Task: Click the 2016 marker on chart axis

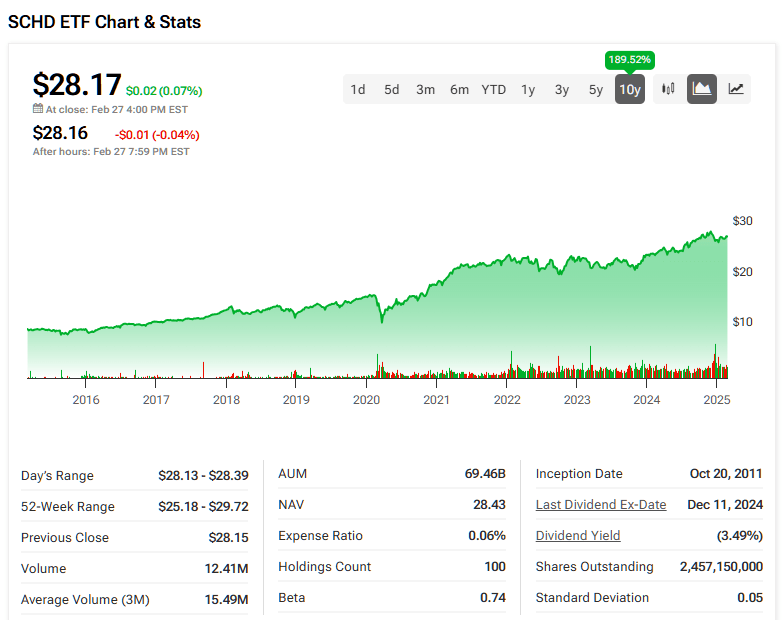Action: point(86,400)
